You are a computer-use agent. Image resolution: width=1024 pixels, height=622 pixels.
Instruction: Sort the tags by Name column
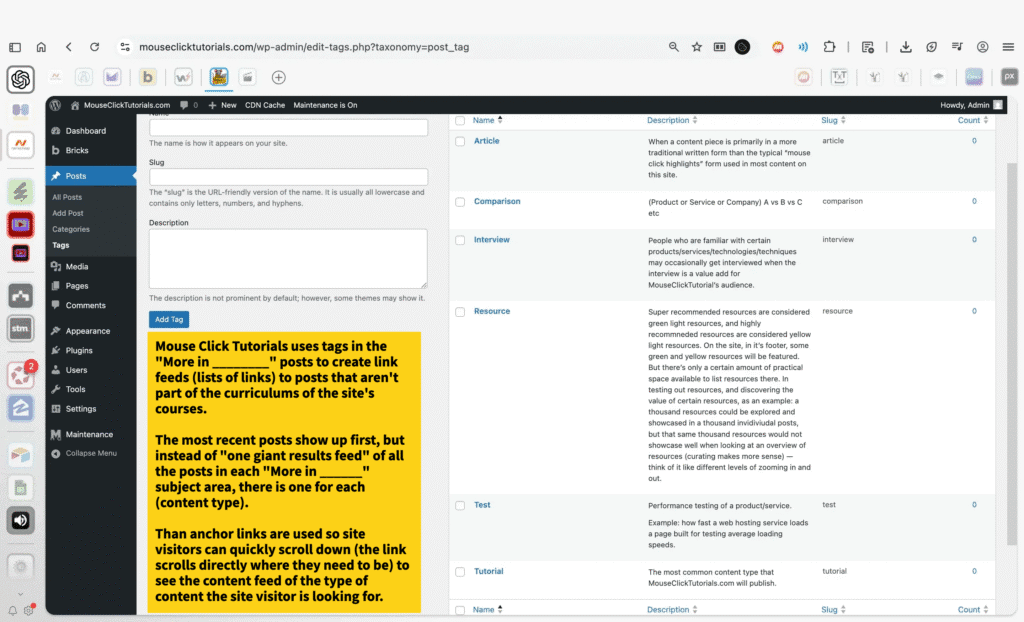tap(487, 120)
